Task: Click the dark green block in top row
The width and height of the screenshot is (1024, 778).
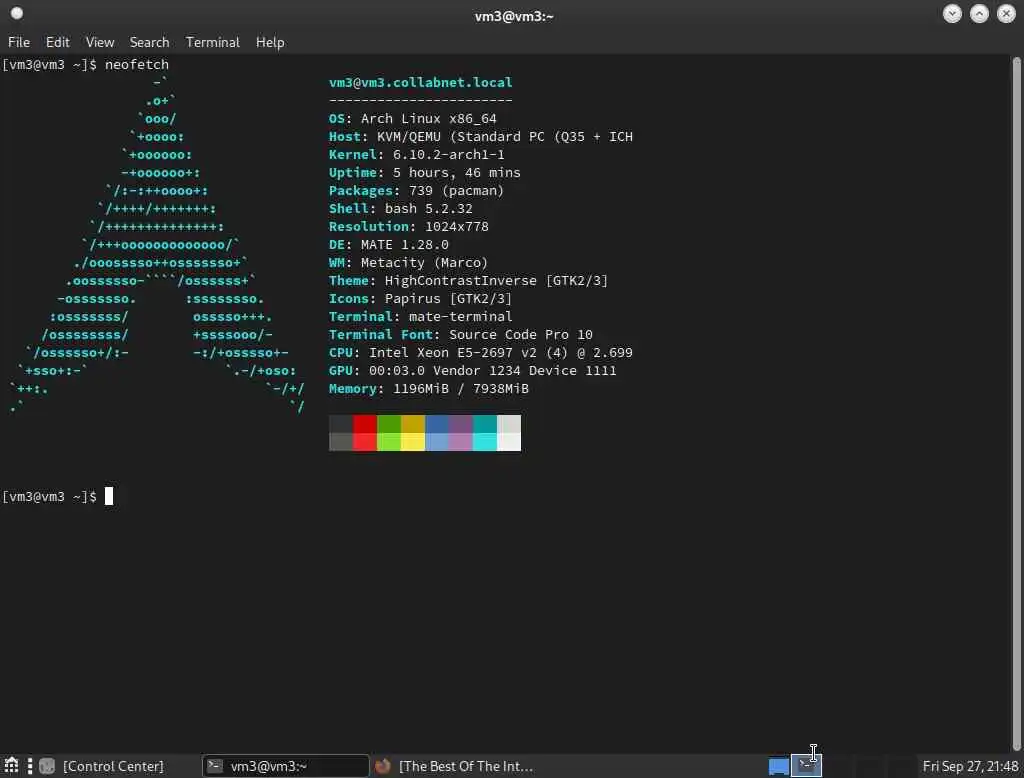Action: click(389, 424)
